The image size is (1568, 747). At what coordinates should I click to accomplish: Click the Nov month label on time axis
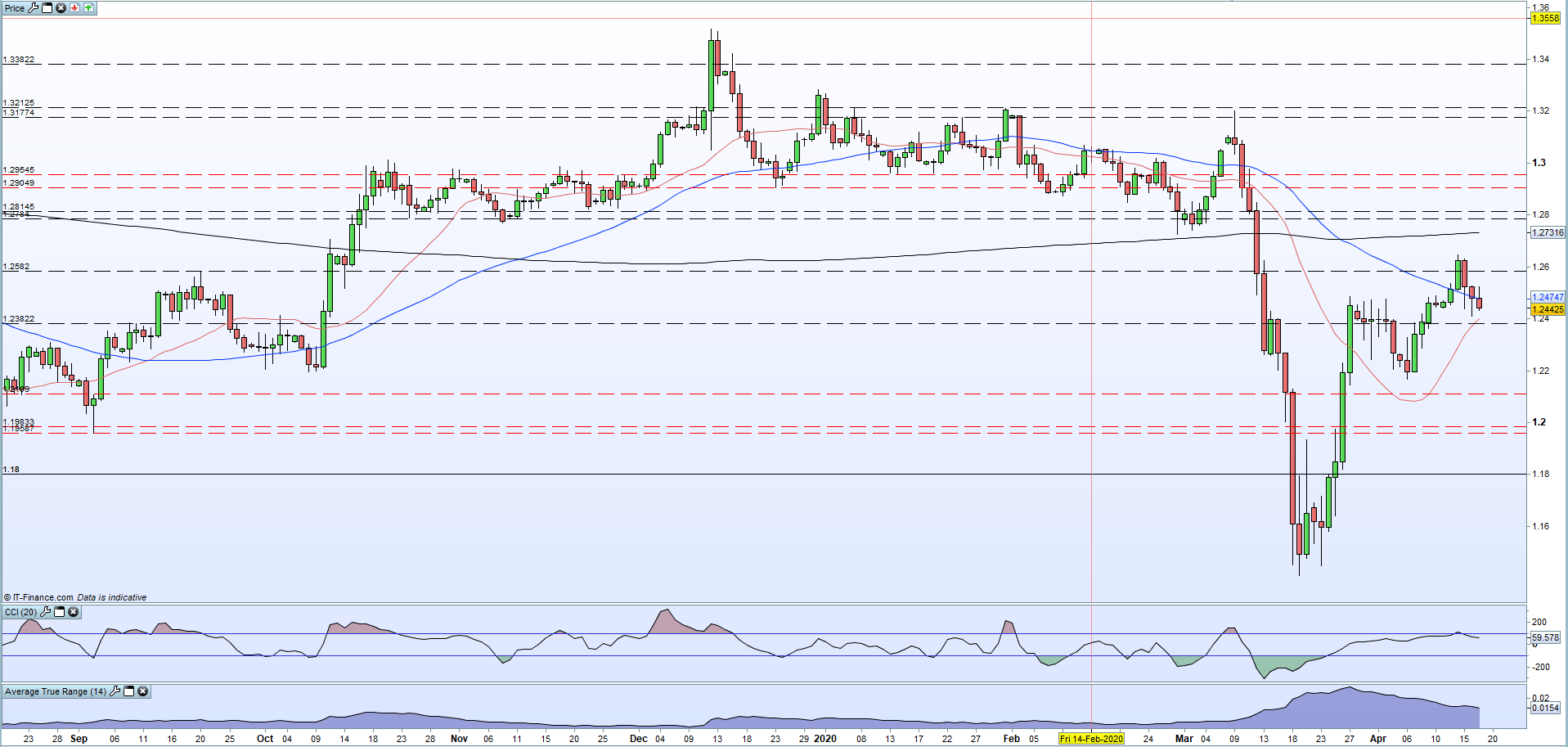(460, 739)
